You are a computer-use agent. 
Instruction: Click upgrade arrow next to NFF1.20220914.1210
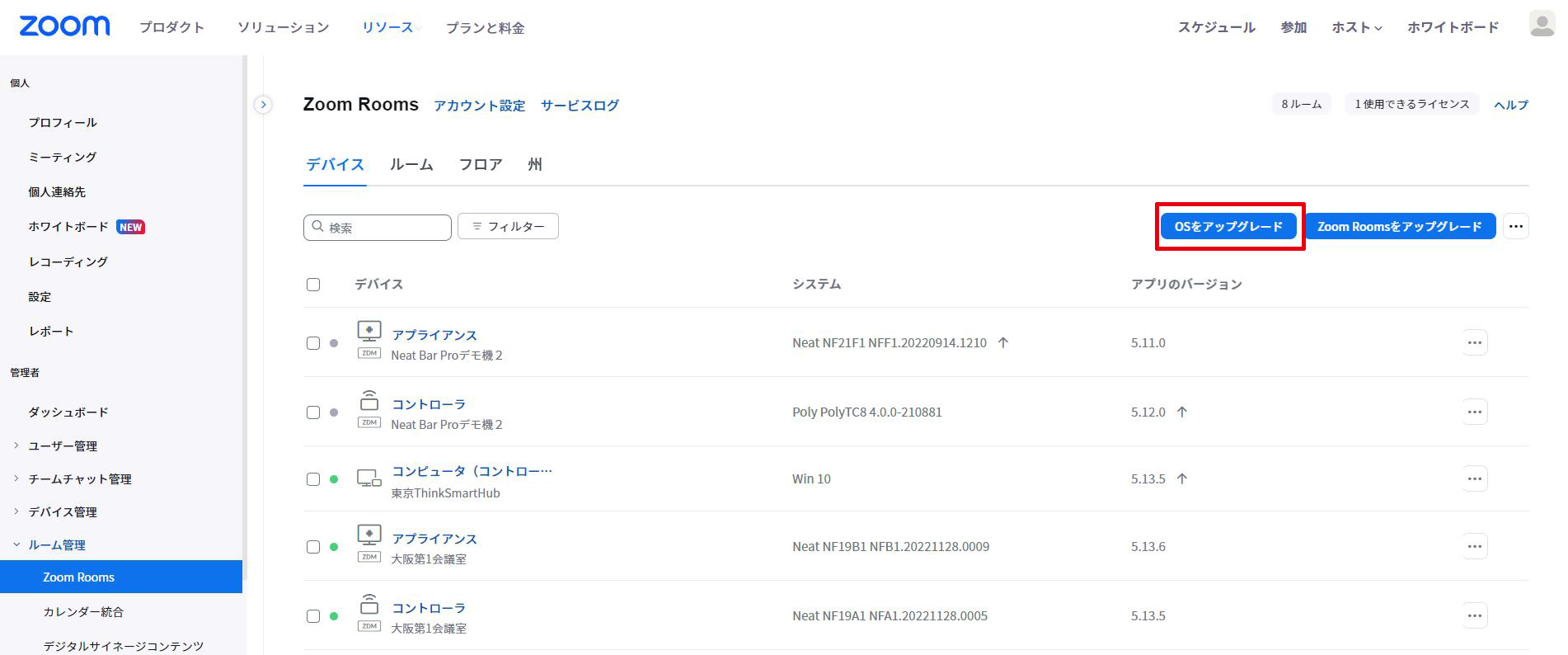[x=1003, y=342]
